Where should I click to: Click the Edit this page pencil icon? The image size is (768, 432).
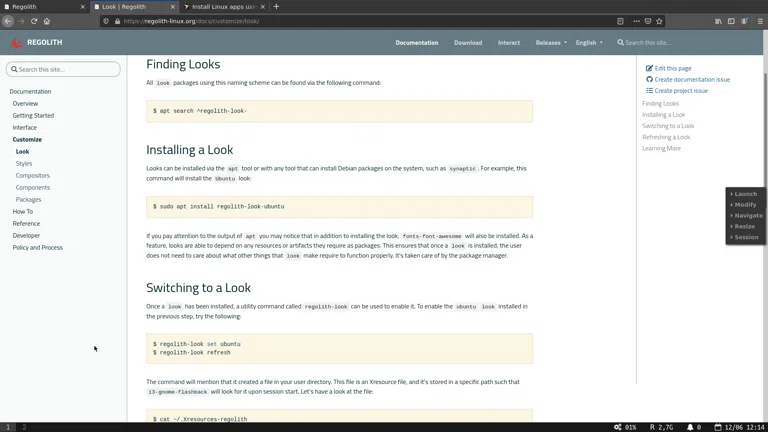pos(649,68)
